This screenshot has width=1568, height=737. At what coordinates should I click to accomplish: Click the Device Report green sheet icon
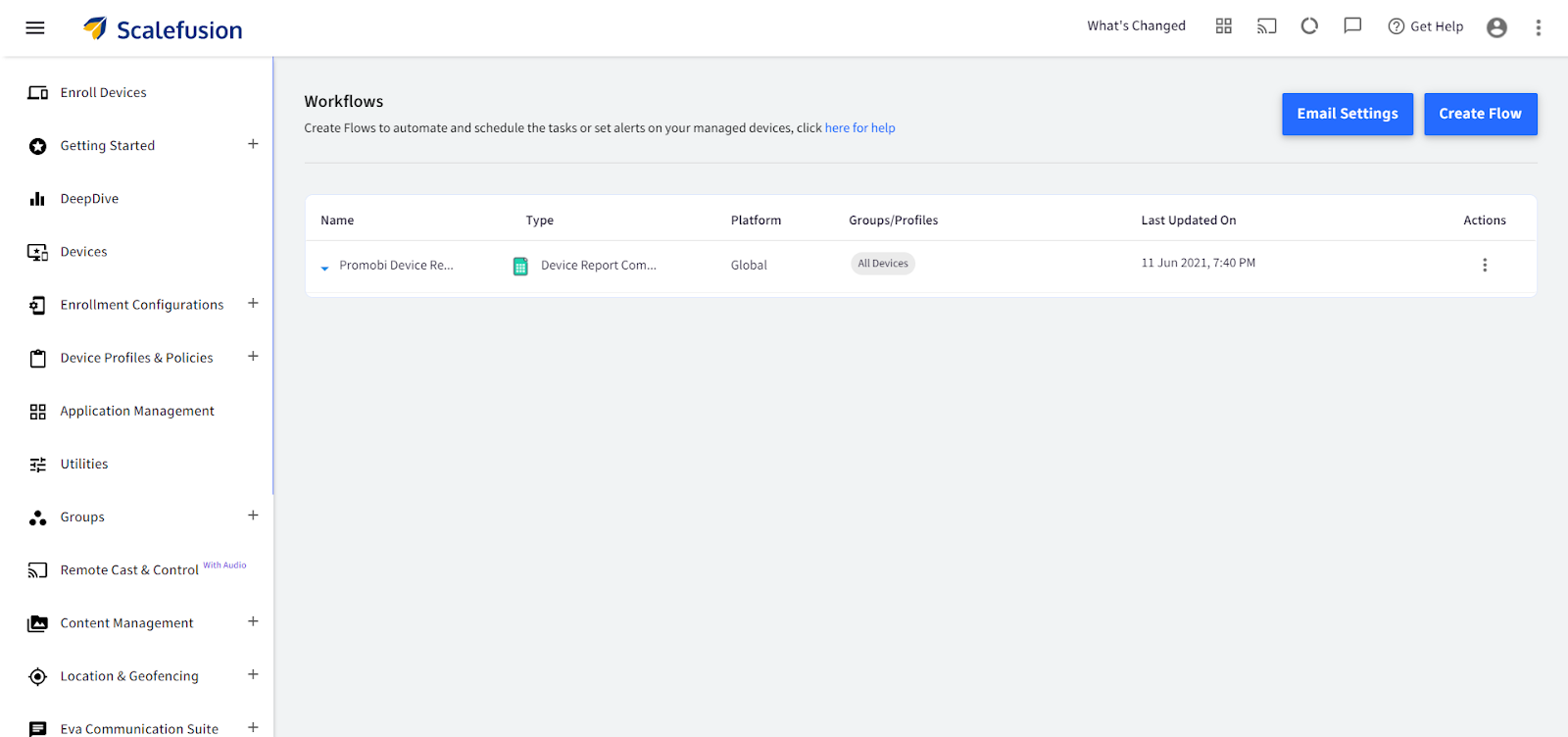[520, 266]
